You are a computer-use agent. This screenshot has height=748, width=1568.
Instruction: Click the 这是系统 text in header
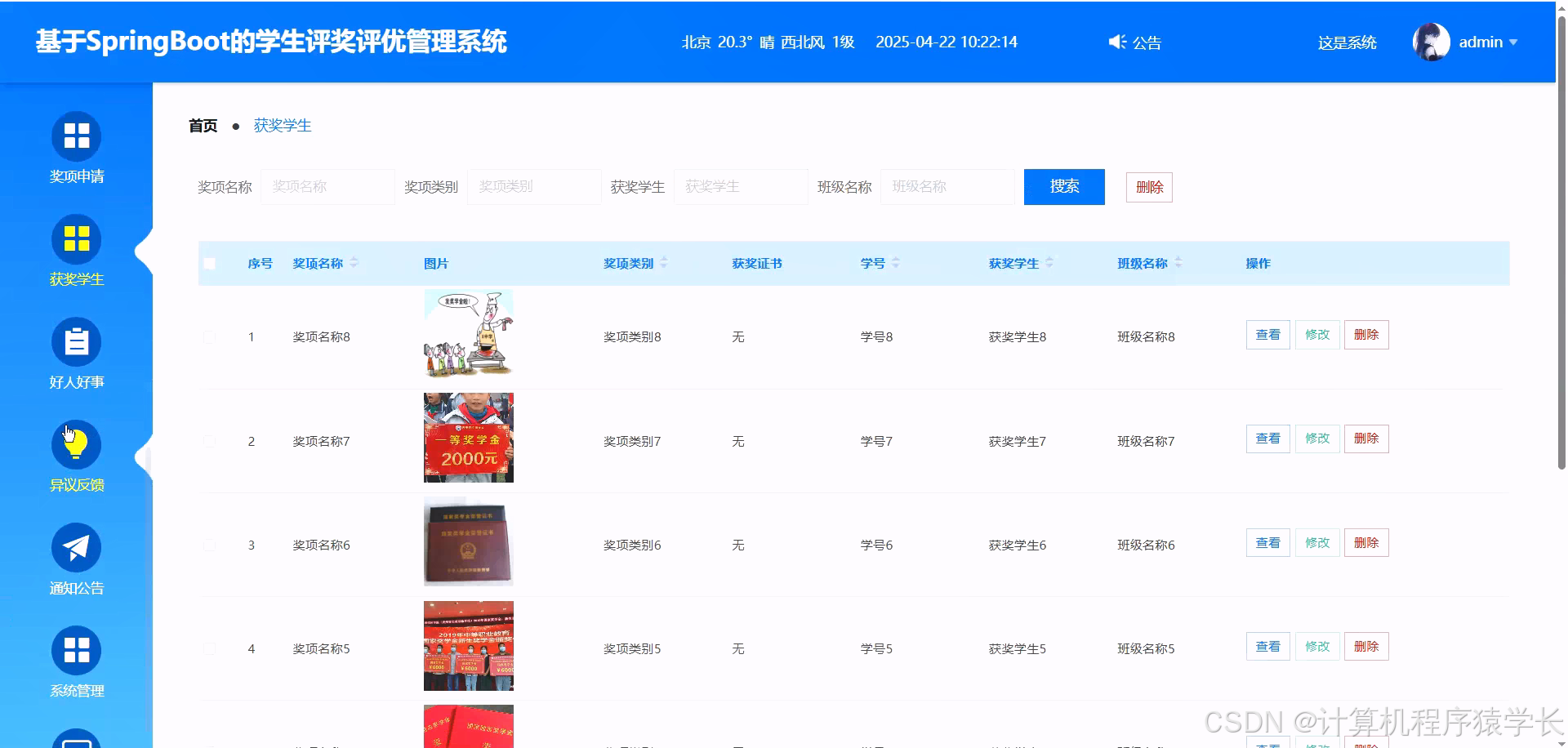pyautogui.click(x=1347, y=42)
